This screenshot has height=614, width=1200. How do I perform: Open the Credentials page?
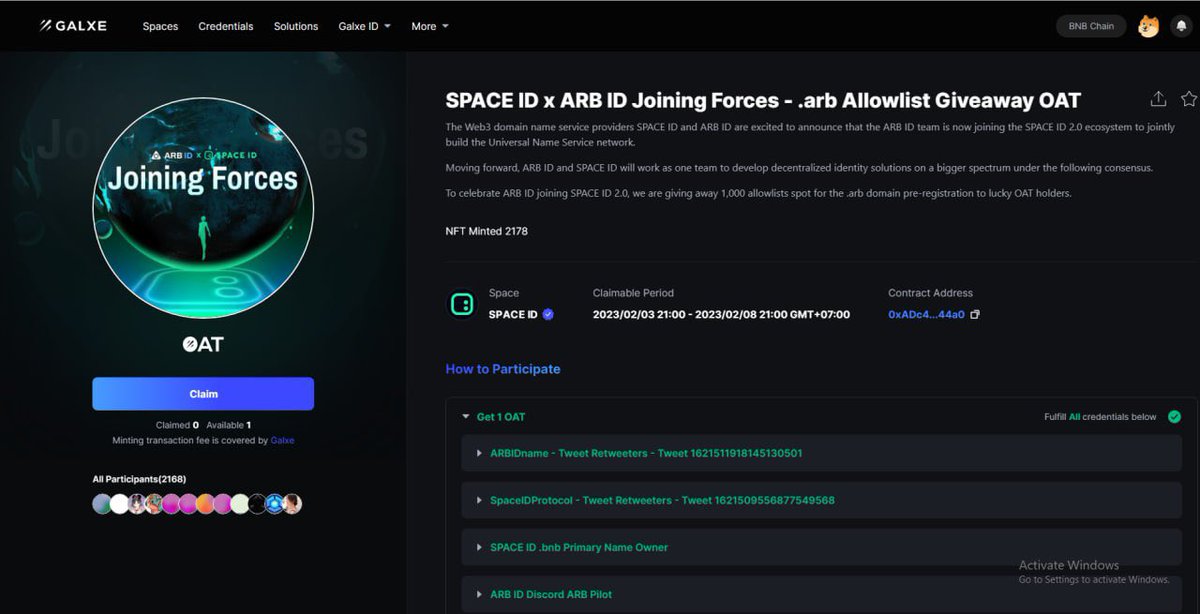point(225,26)
